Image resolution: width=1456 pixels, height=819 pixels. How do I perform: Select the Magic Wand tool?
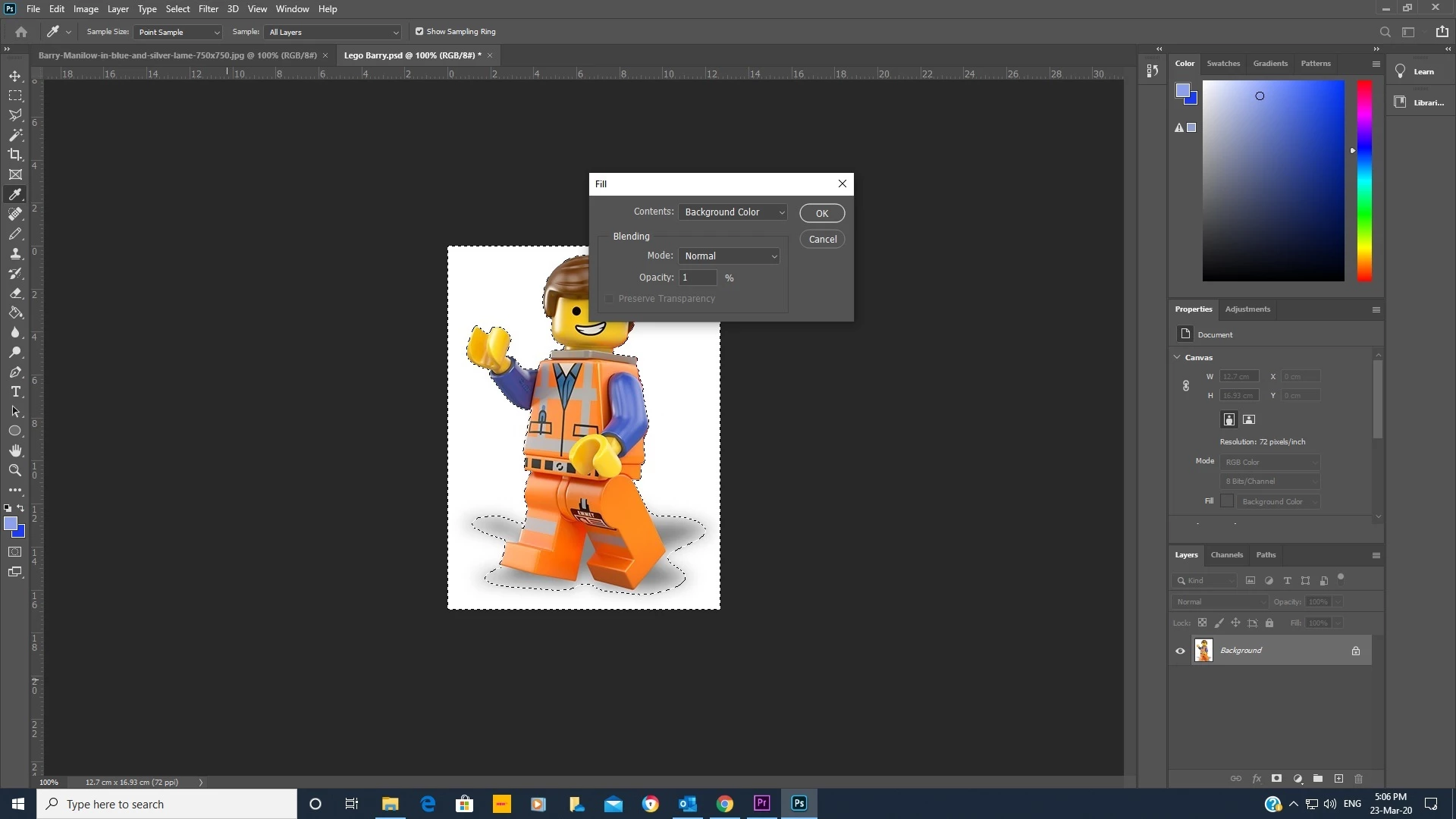pyautogui.click(x=15, y=135)
